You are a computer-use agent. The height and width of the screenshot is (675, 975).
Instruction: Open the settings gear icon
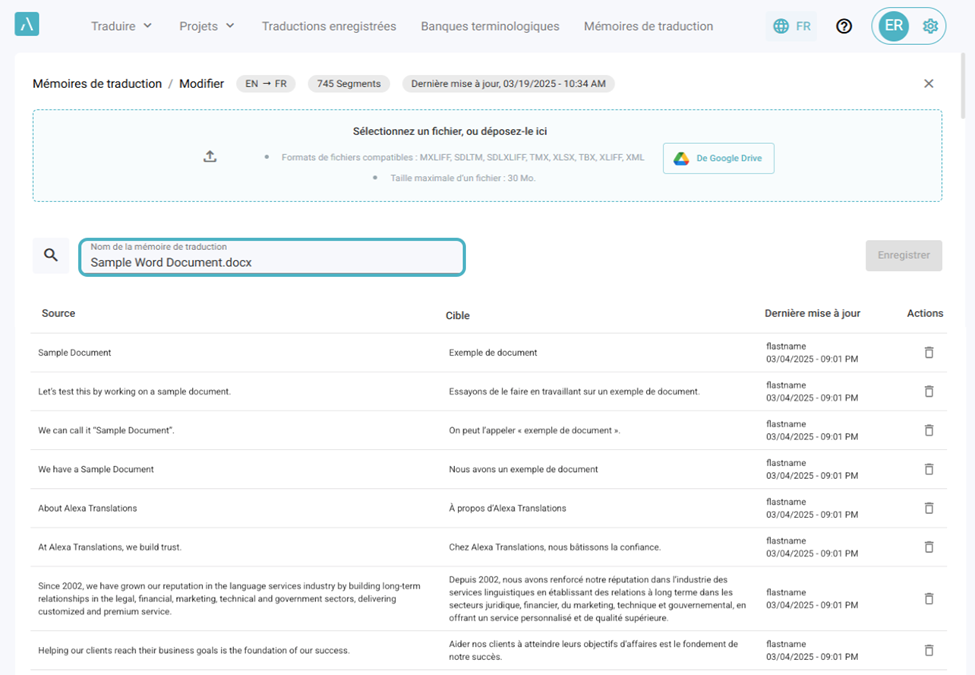(930, 26)
